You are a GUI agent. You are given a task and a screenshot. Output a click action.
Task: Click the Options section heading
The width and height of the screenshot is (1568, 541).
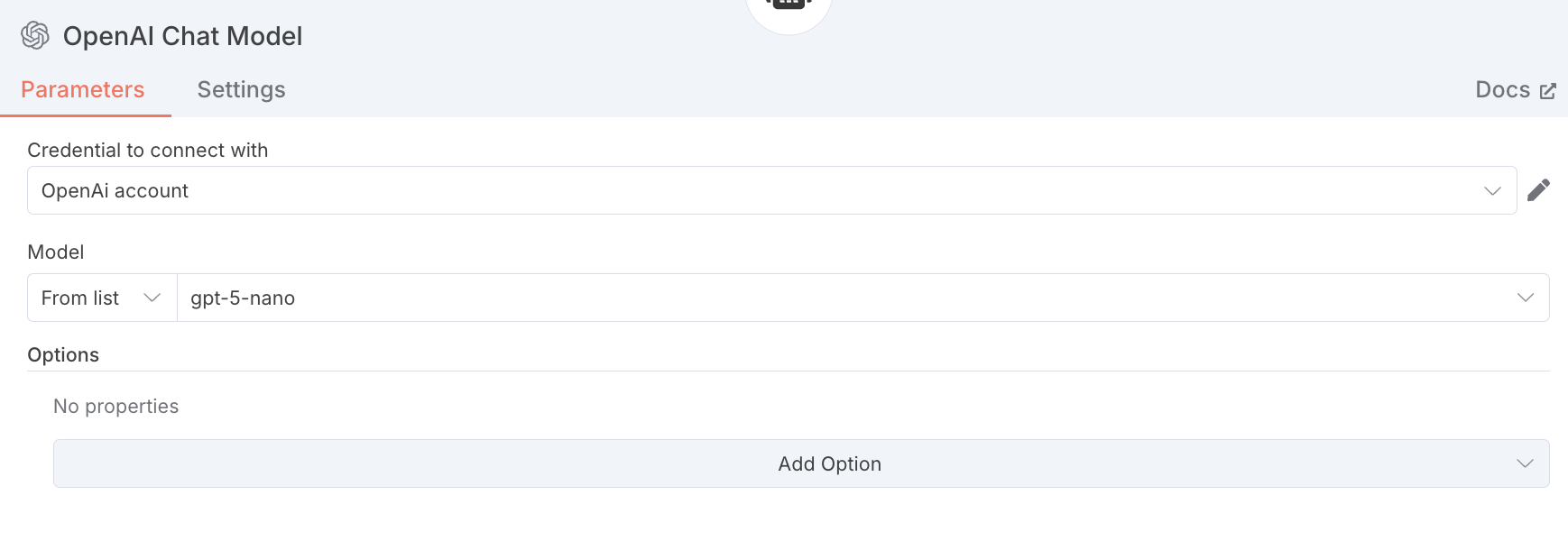point(63,355)
